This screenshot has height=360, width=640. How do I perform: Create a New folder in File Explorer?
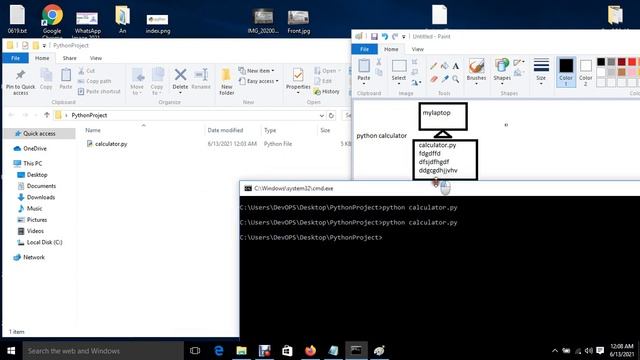click(227, 82)
